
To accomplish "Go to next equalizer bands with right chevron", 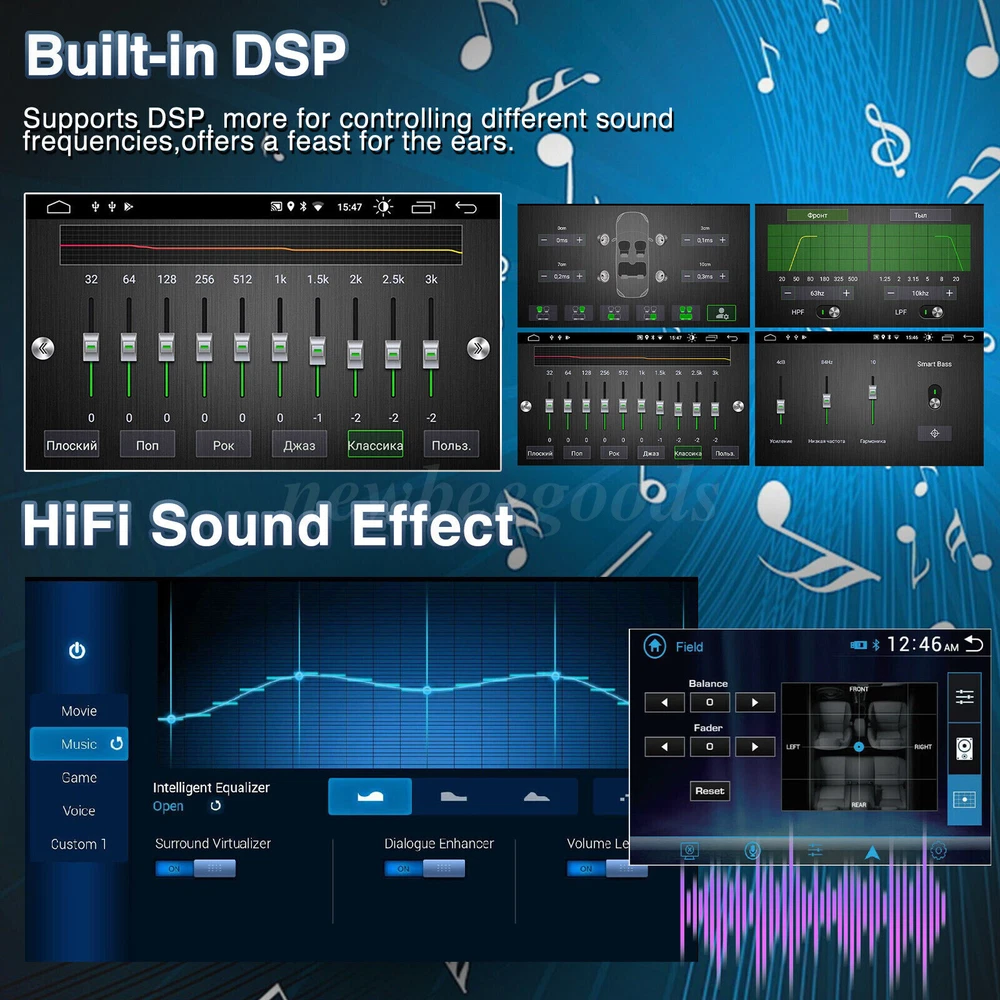I will tap(478, 348).
